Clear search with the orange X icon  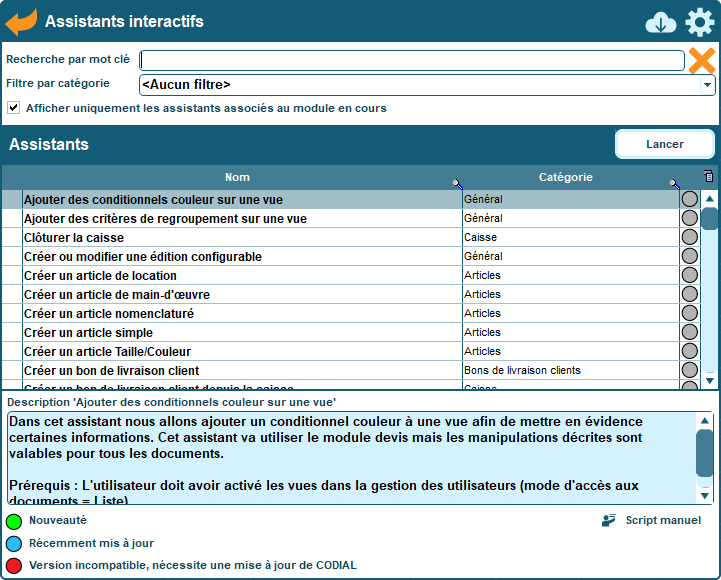coord(702,61)
